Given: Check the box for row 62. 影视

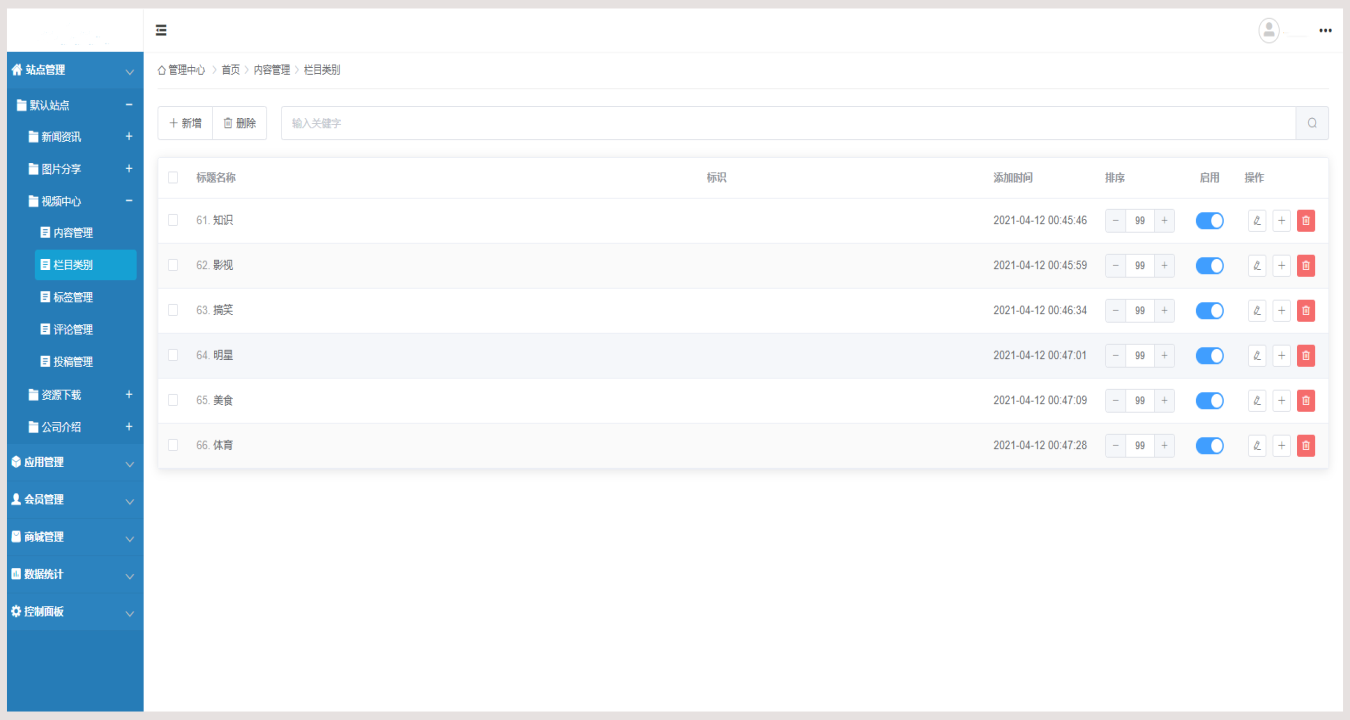Looking at the screenshot, I should coord(173,265).
